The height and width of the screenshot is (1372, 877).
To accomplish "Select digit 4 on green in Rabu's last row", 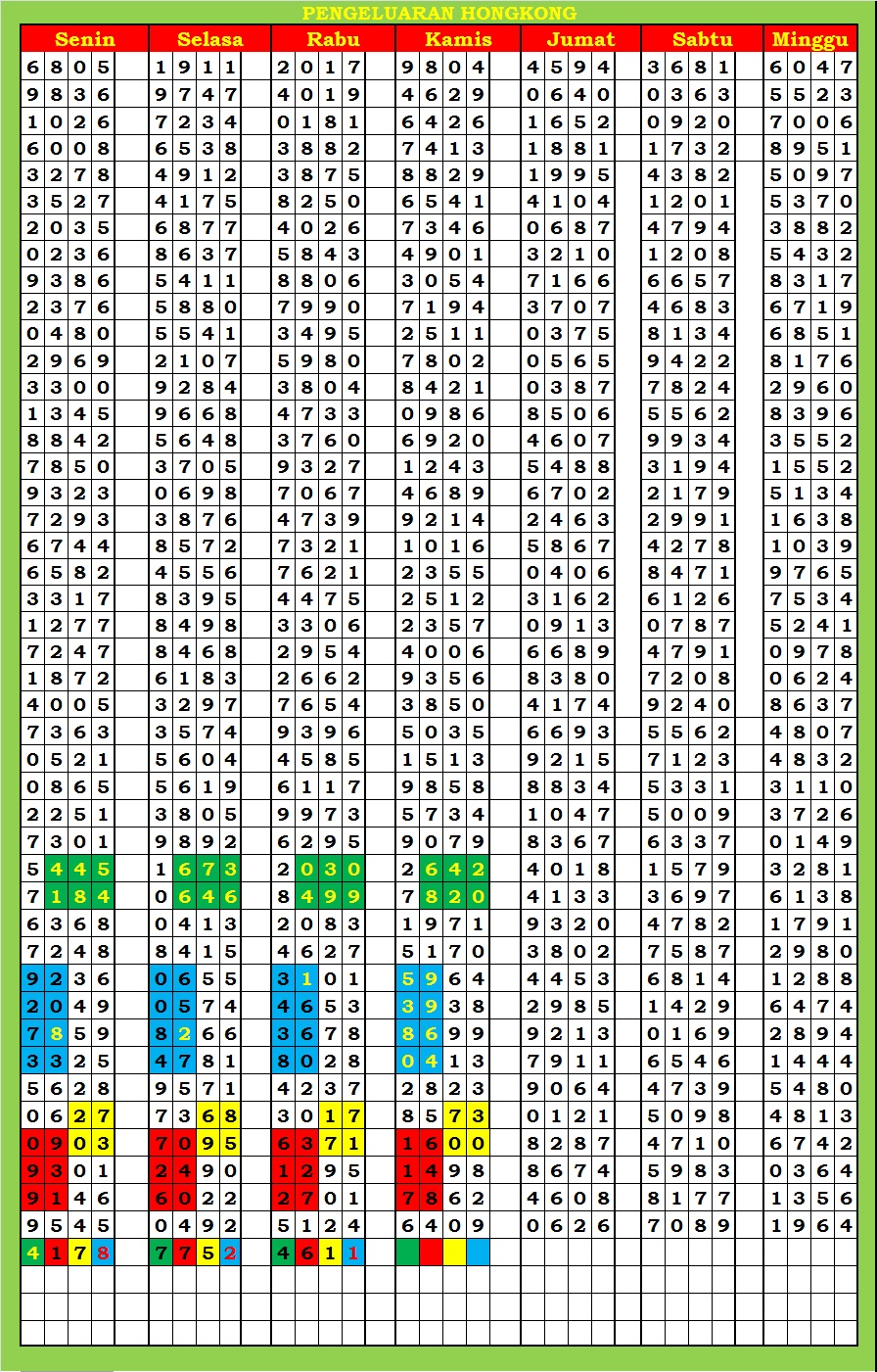I will (x=283, y=1252).
